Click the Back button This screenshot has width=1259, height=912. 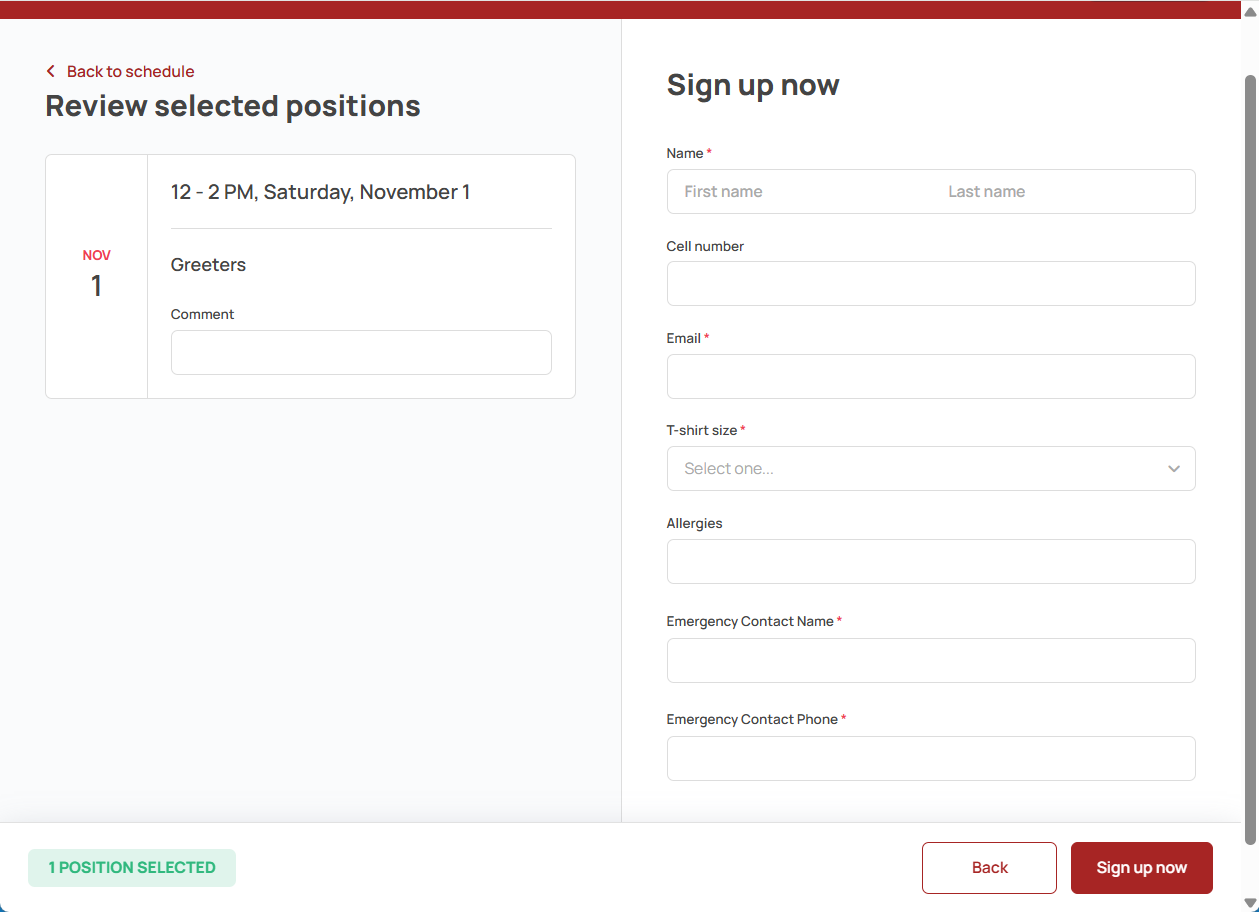tap(989, 868)
